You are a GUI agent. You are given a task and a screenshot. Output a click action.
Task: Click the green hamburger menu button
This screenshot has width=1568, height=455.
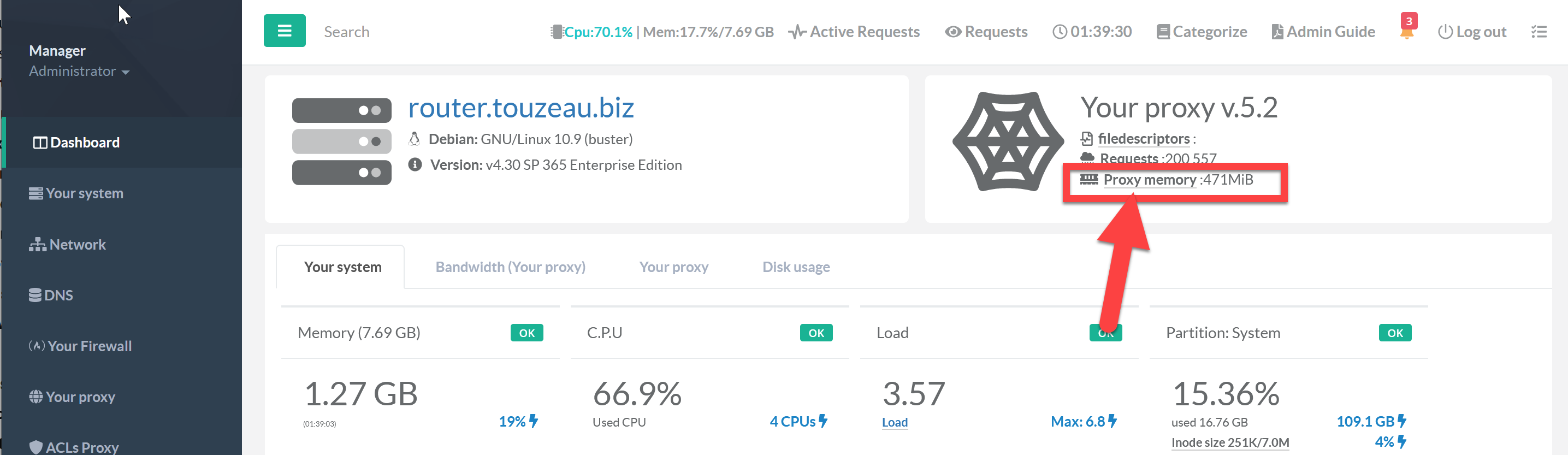tap(284, 31)
